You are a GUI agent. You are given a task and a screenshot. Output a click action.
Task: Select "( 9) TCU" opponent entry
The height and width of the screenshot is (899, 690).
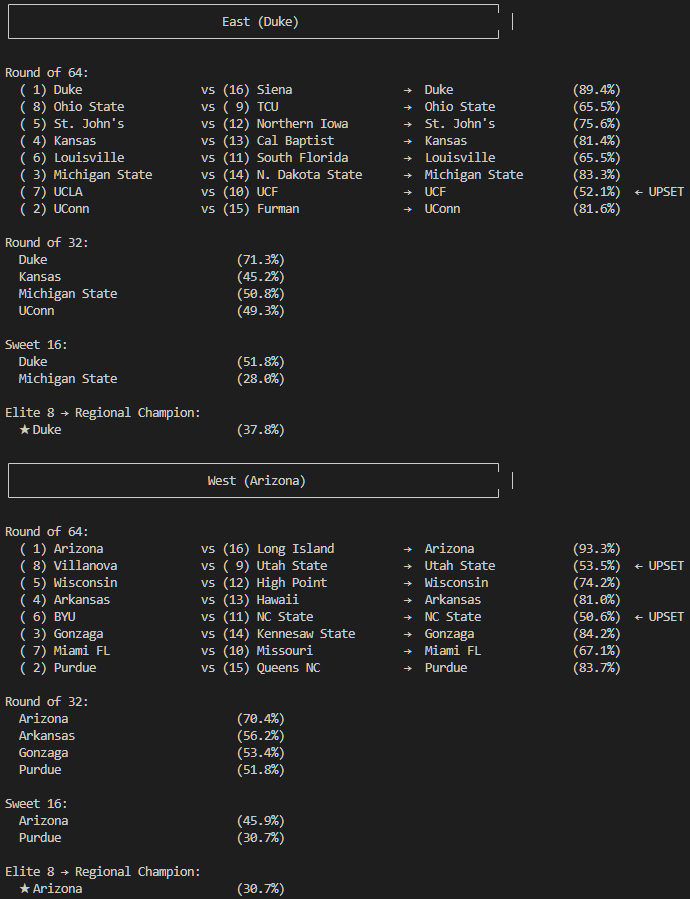pos(251,107)
